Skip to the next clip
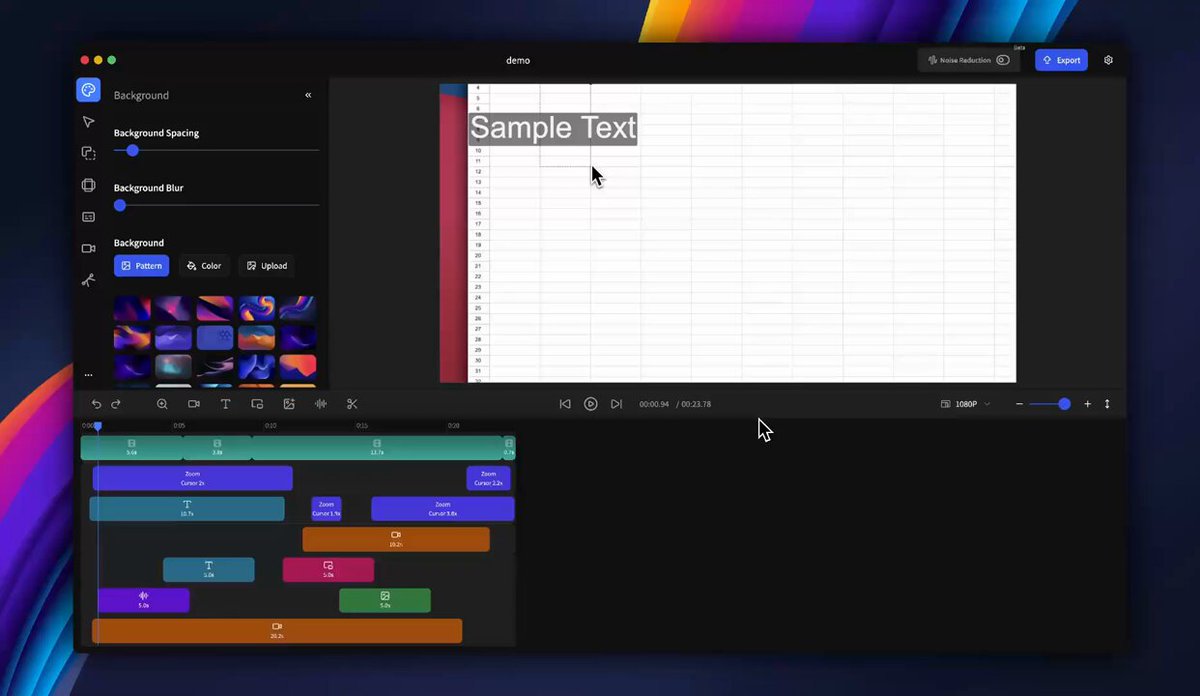This screenshot has width=1200, height=696. 616,404
